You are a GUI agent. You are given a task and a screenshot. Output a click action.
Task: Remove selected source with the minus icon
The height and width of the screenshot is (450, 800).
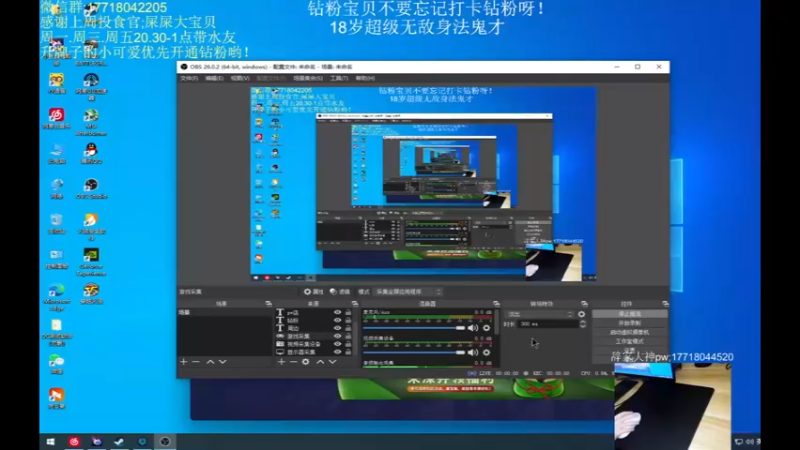[x=293, y=362]
